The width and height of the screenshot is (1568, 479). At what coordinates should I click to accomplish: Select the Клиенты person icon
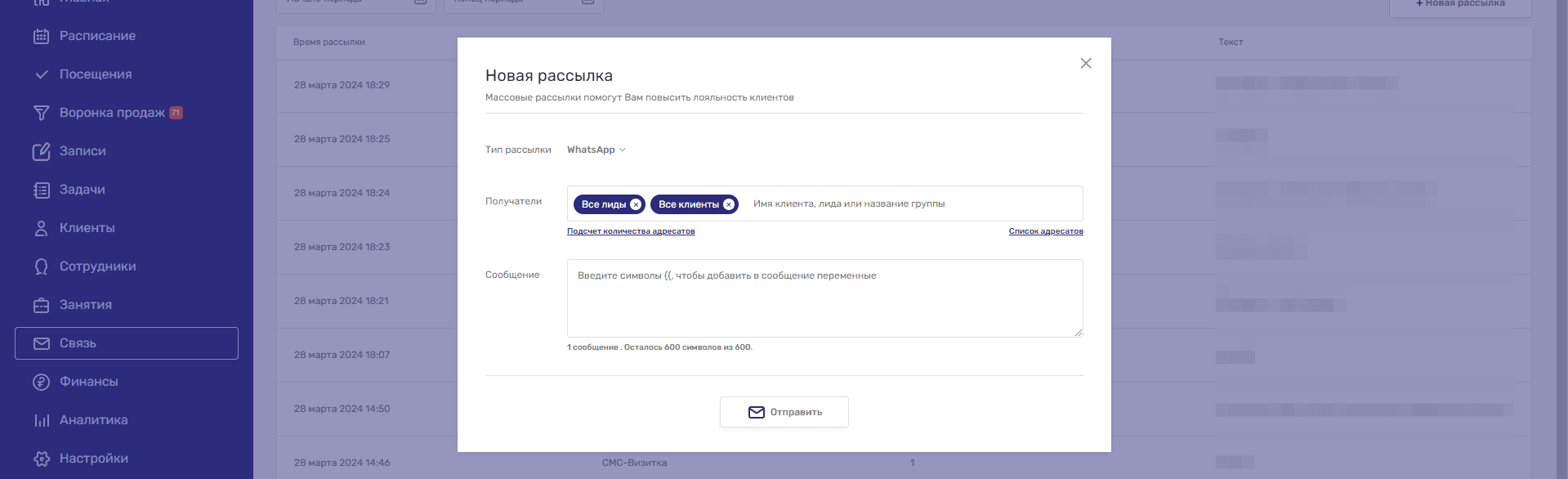pos(41,228)
